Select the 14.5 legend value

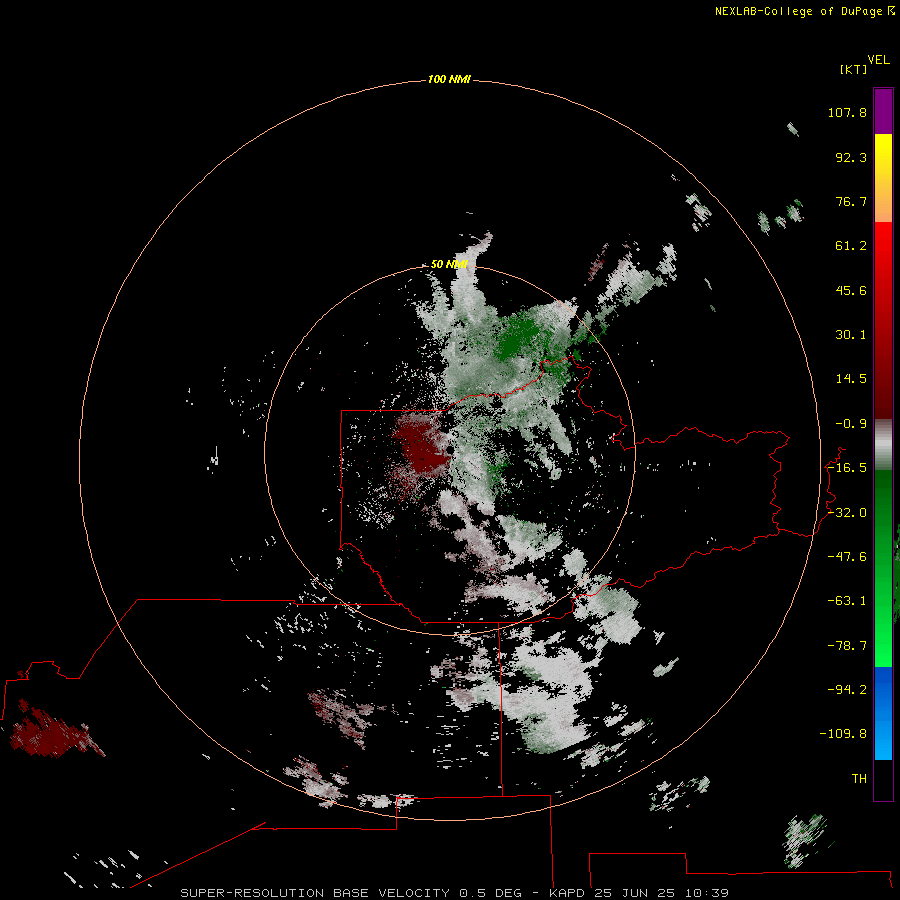pos(851,379)
